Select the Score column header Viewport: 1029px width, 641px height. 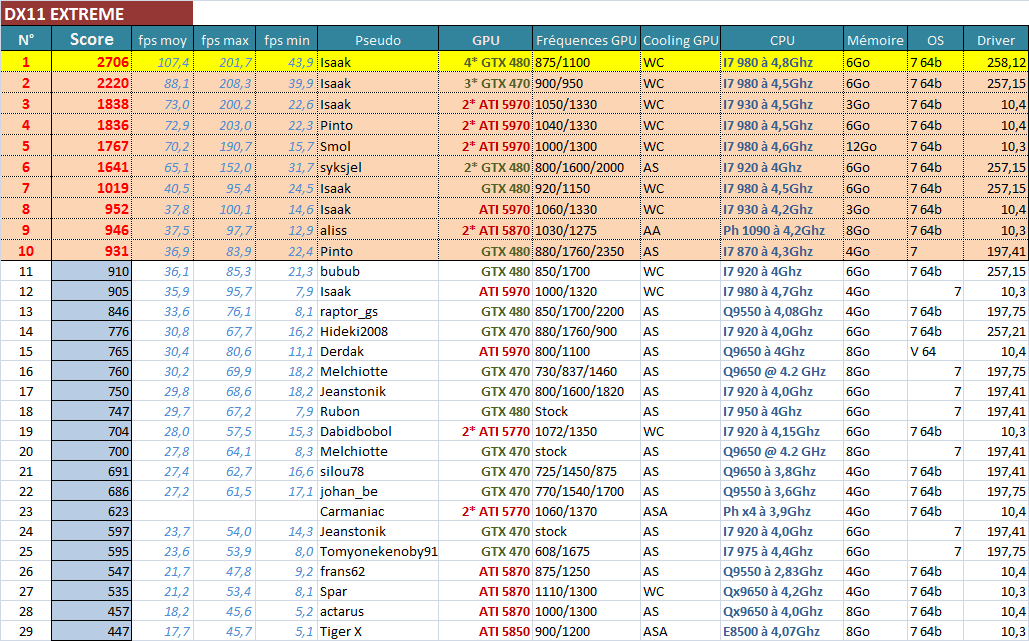[91, 39]
